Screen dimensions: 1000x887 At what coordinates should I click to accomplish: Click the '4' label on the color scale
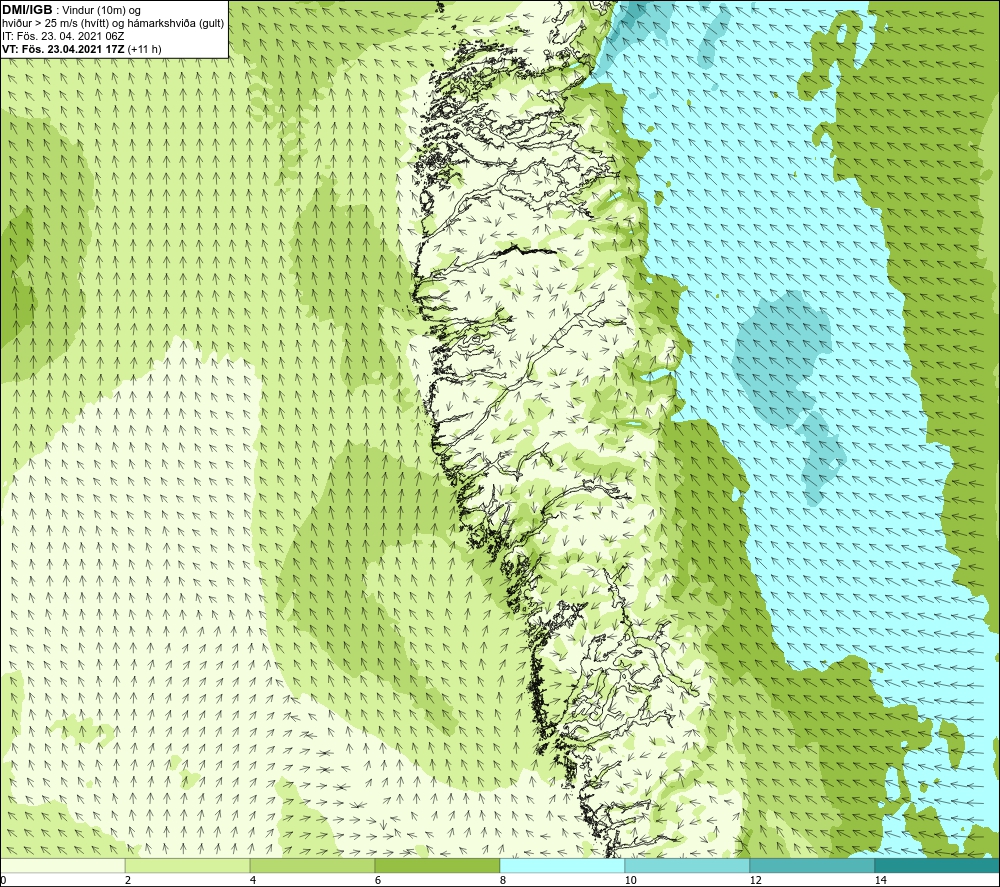pos(253,881)
